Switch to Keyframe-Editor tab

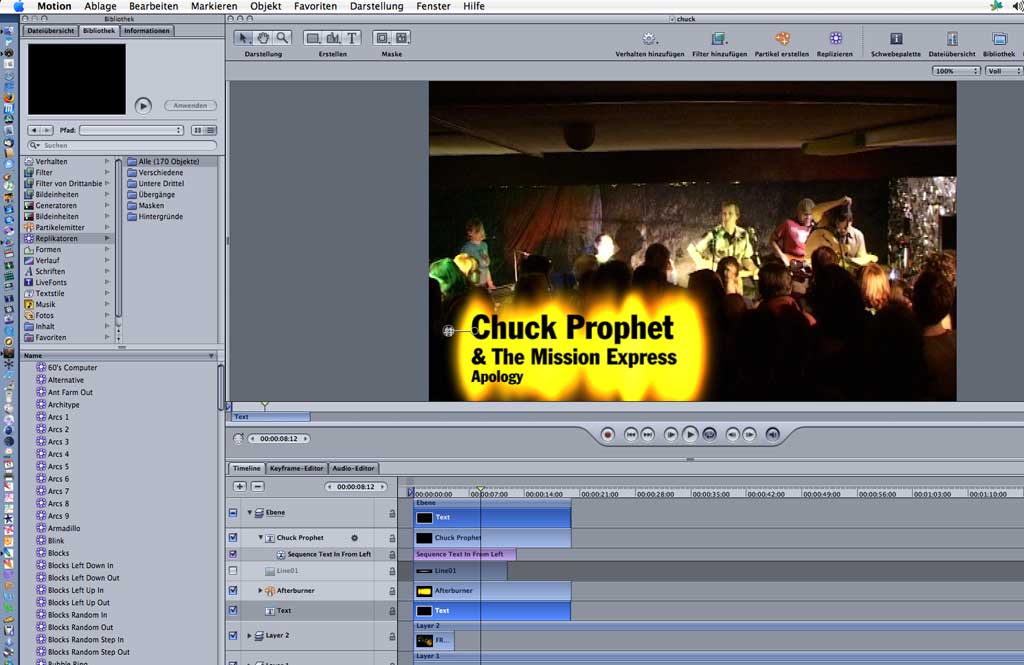pyautogui.click(x=296, y=468)
